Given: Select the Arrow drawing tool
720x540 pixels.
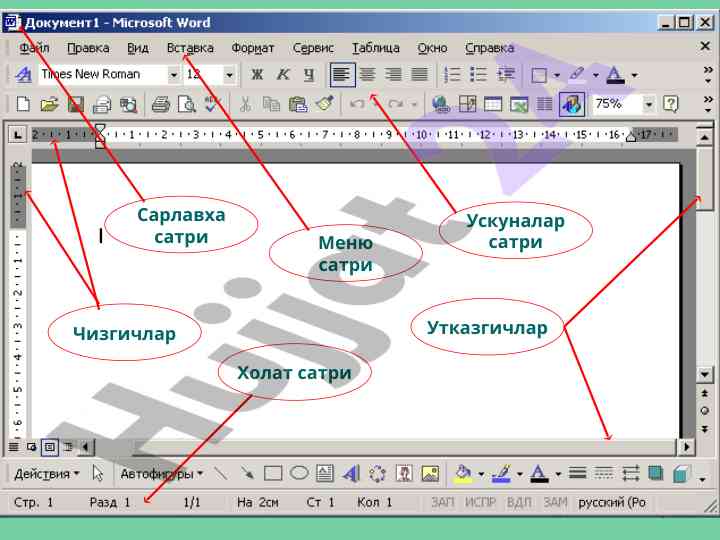Looking at the screenshot, I should click(x=247, y=473).
